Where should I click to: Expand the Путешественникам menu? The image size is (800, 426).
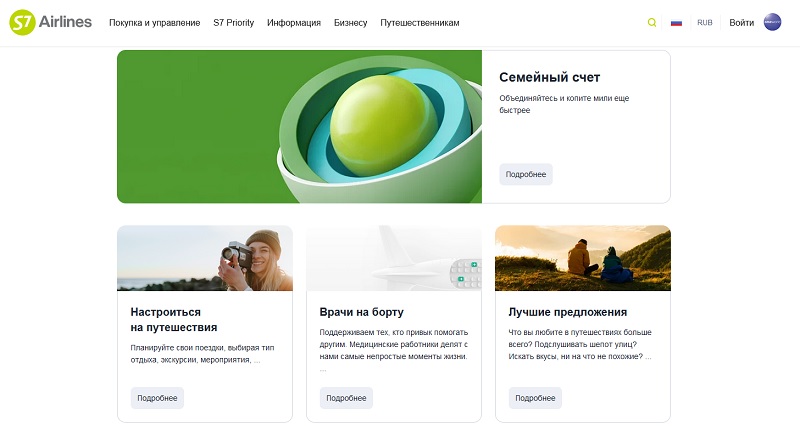(419, 22)
